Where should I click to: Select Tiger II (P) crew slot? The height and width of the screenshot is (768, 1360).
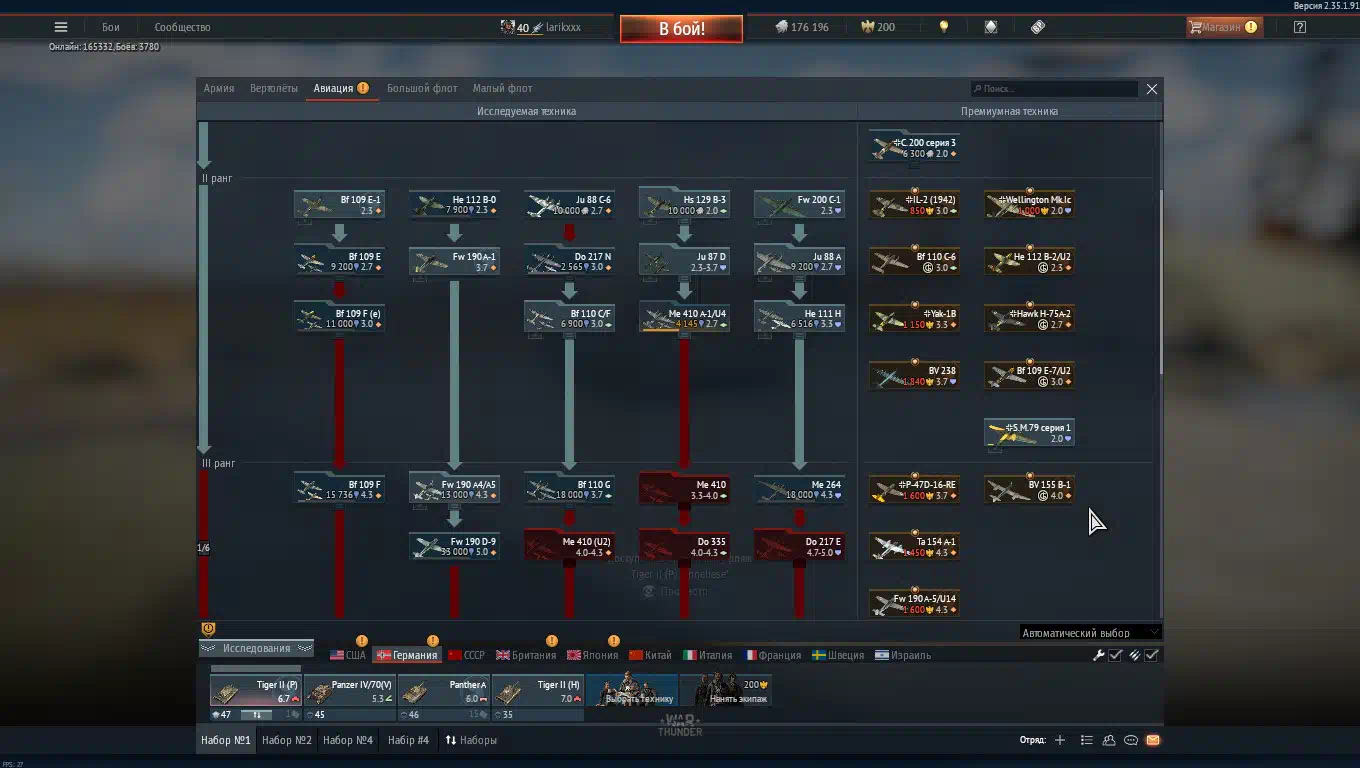[x=255, y=691]
